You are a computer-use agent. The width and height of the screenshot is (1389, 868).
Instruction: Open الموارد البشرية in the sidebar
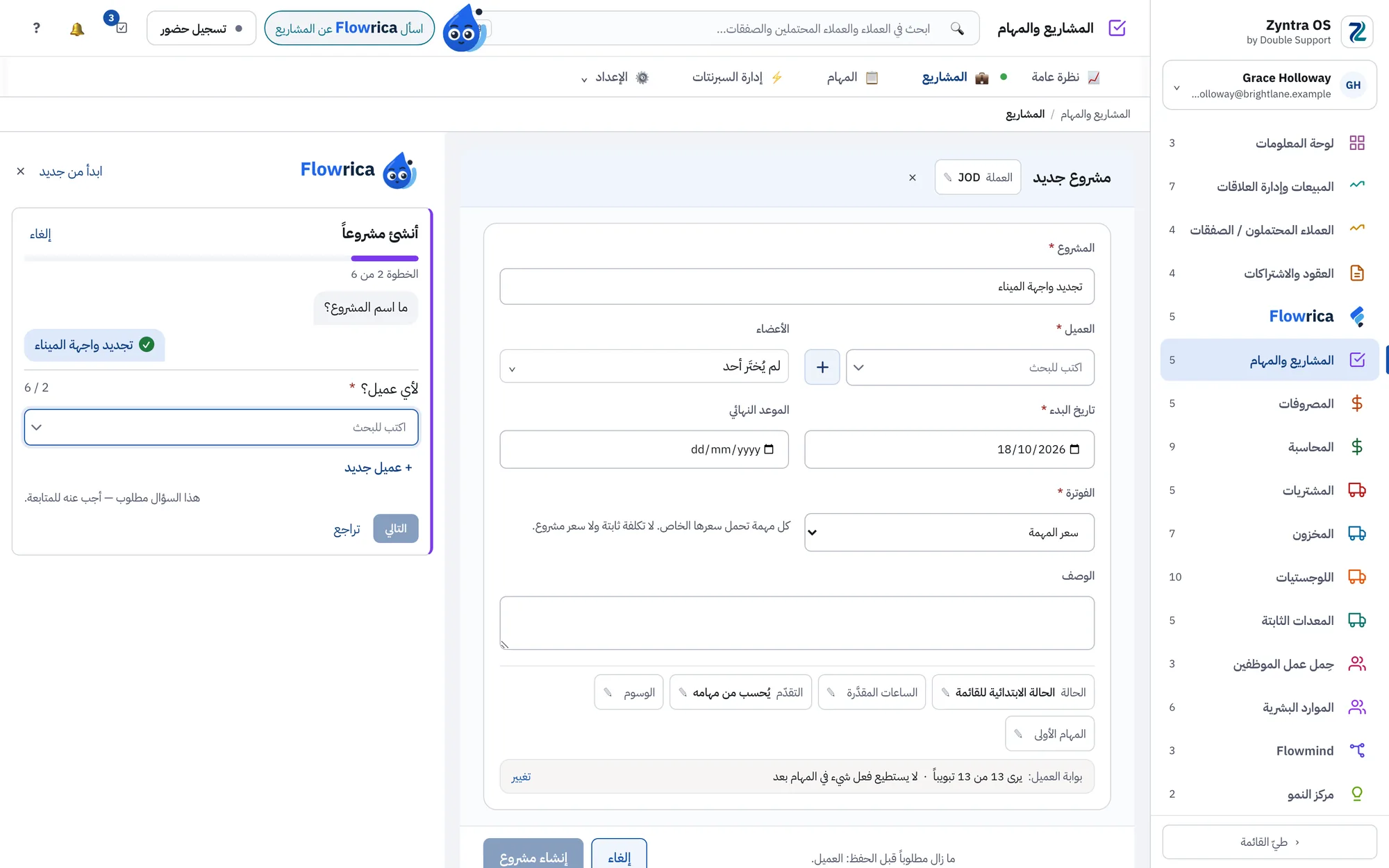coord(1269,707)
